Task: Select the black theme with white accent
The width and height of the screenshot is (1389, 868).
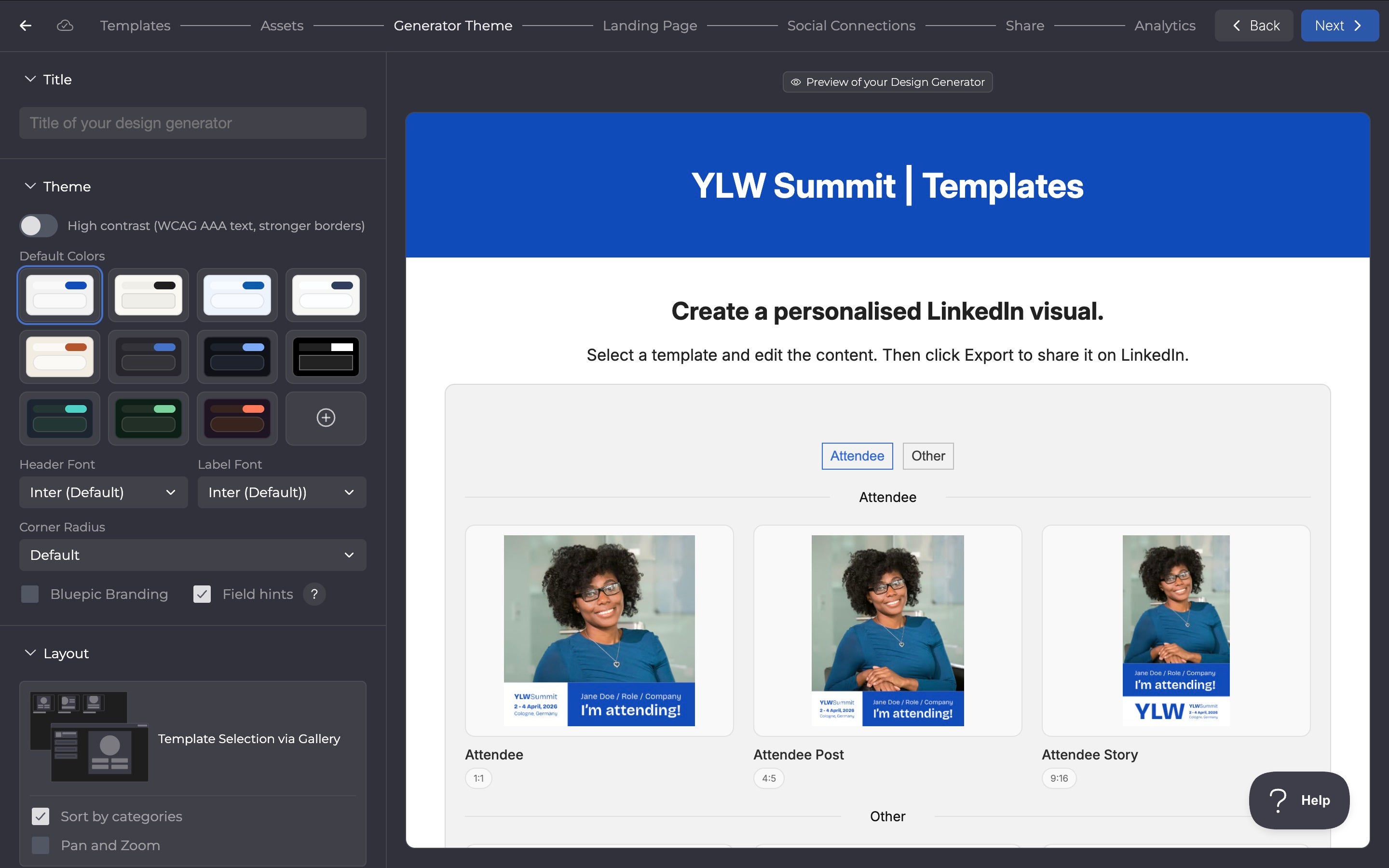Action: click(326, 356)
